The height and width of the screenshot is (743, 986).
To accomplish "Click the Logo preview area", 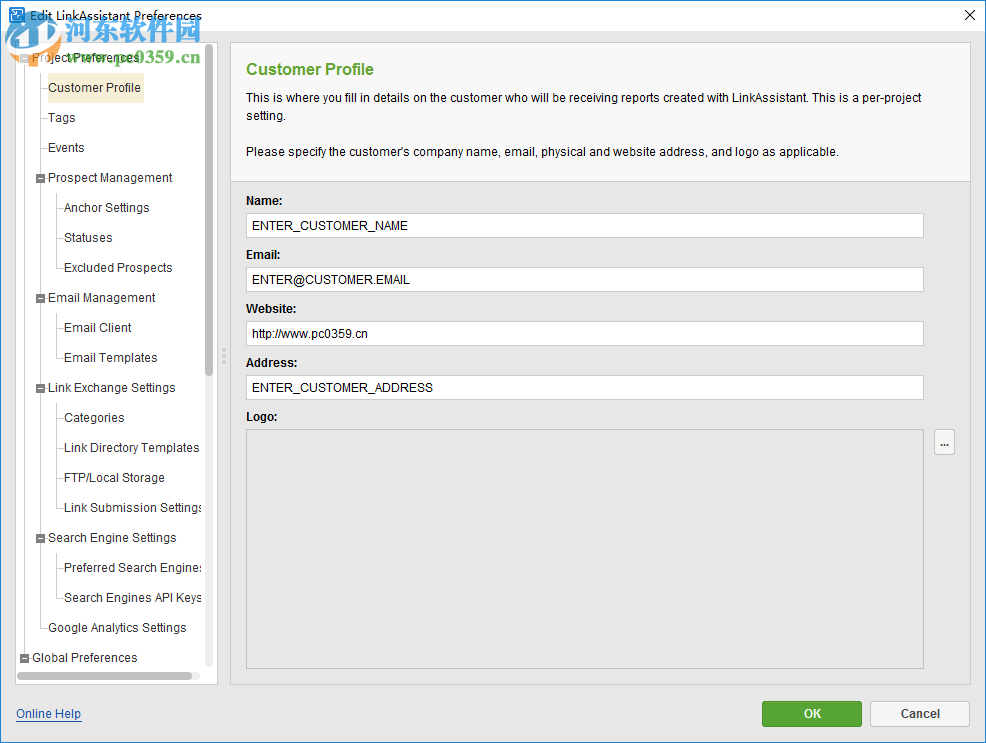I will click(x=584, y=549).
